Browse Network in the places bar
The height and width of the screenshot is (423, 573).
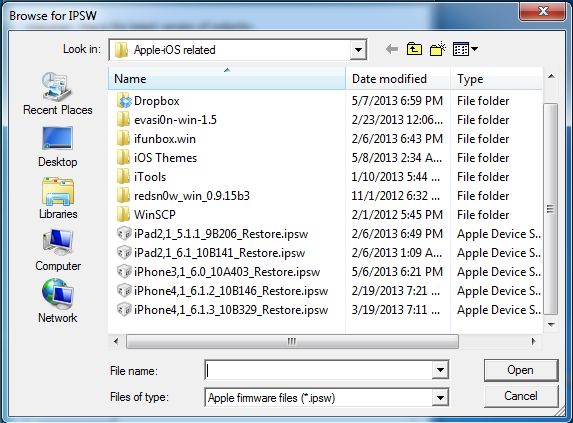pyautogui.click(x=58, y=302)
